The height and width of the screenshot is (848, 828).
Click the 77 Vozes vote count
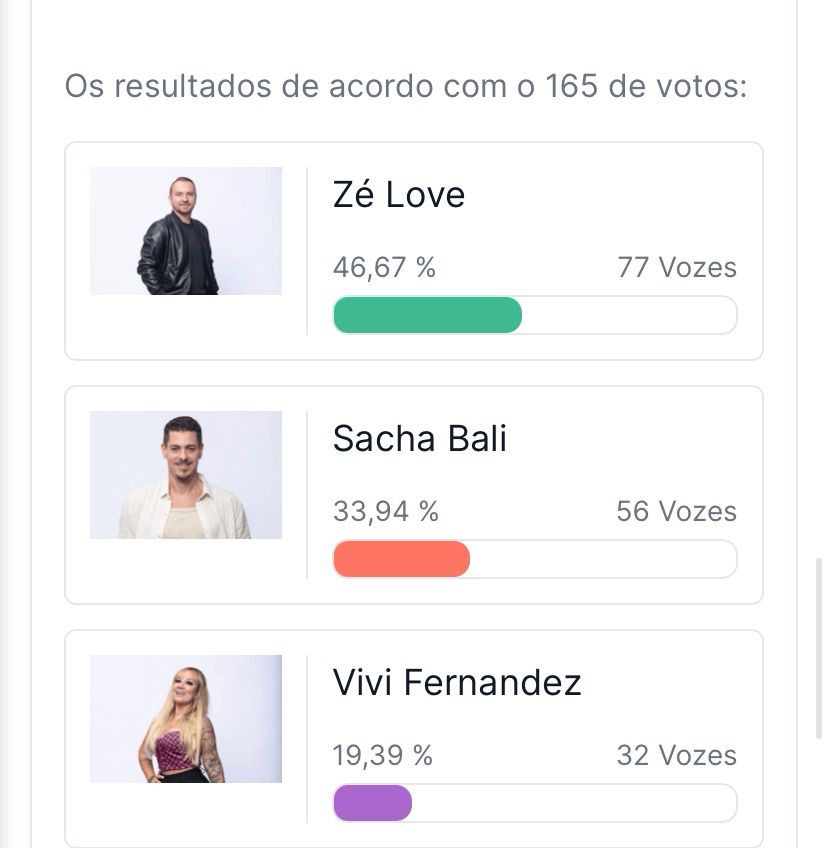677,268
